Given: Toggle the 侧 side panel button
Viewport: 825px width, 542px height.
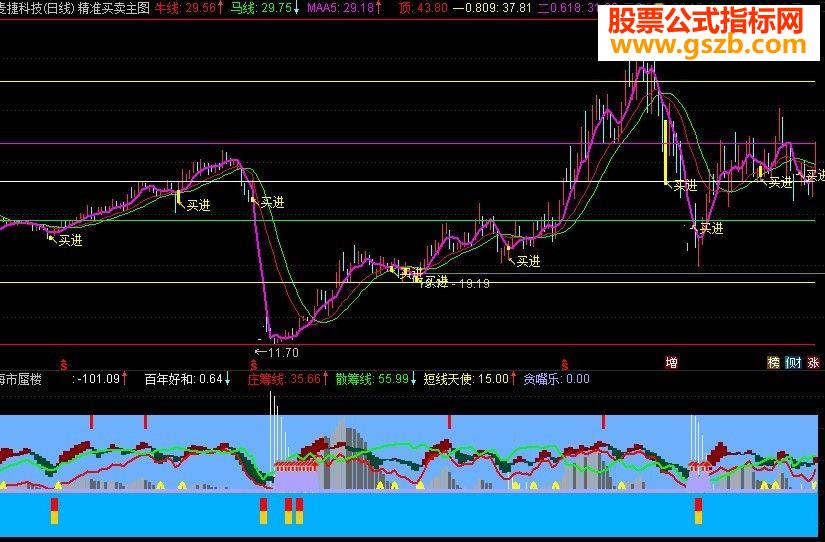Looking at the screenshot, I should click(x=793, y=363).
